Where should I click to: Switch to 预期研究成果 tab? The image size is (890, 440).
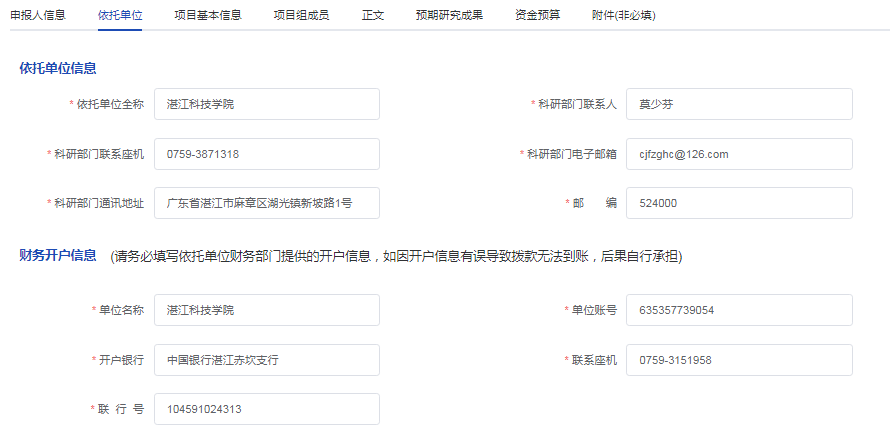[450, 15]
